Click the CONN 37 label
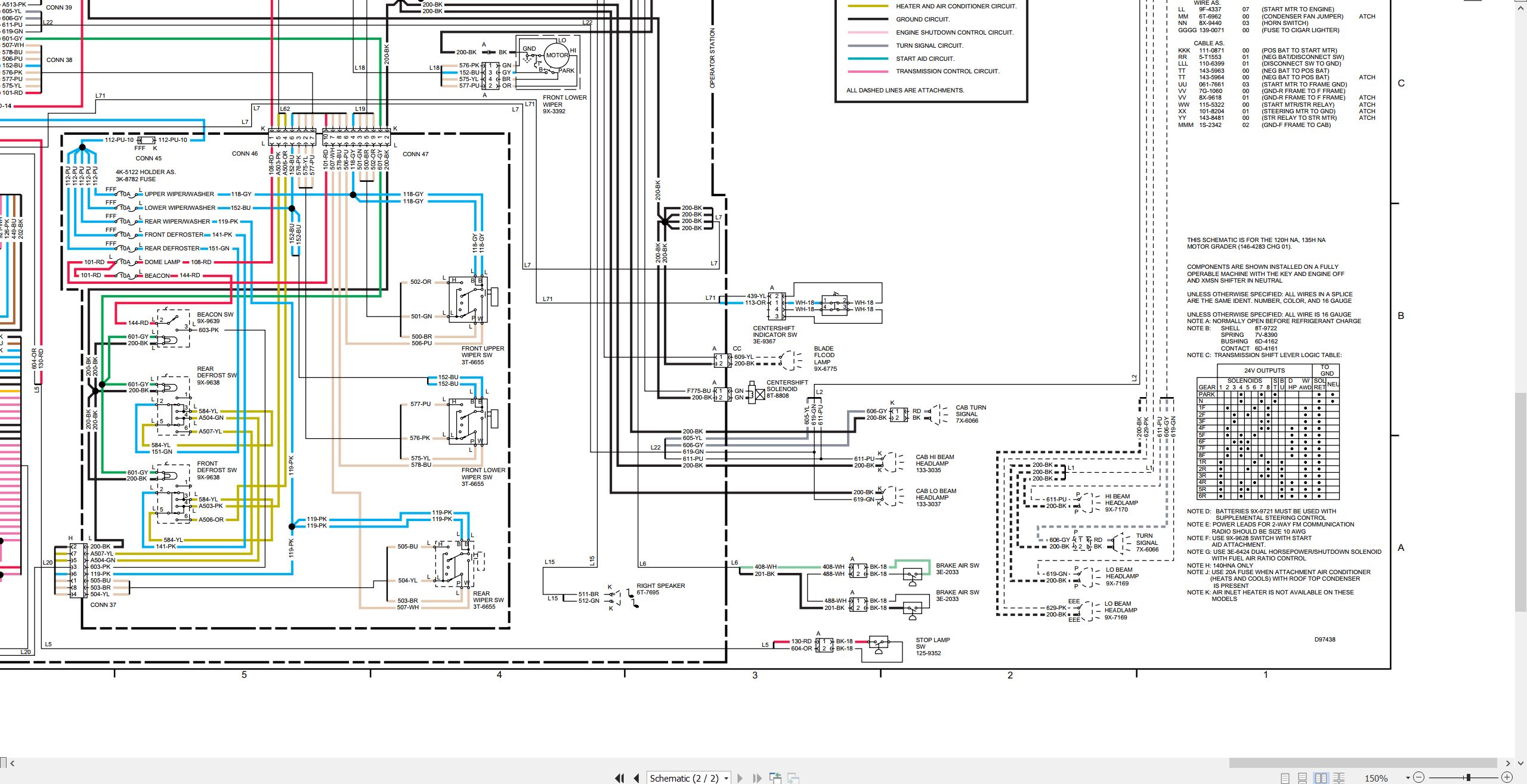The image size is (1527, 784). (103, 605)
